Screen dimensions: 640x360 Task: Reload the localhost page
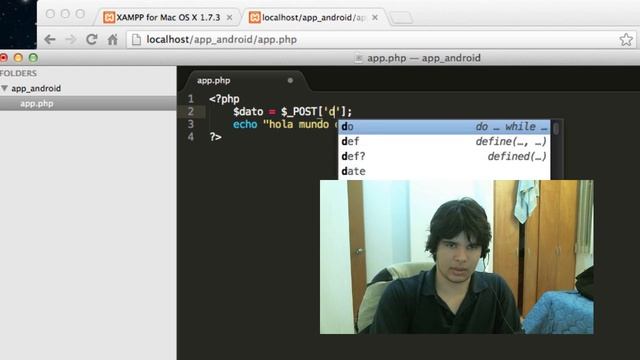(x=92, y=40)
